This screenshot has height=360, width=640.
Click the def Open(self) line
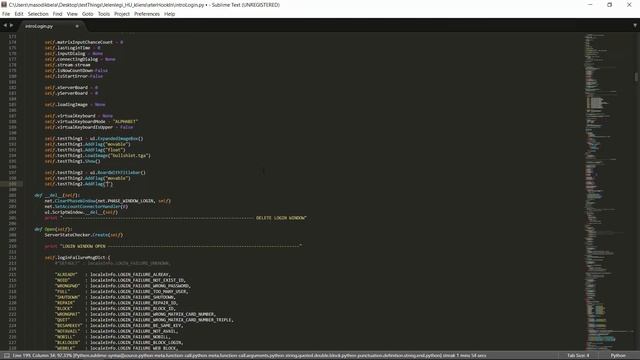[x=53, y=229]
